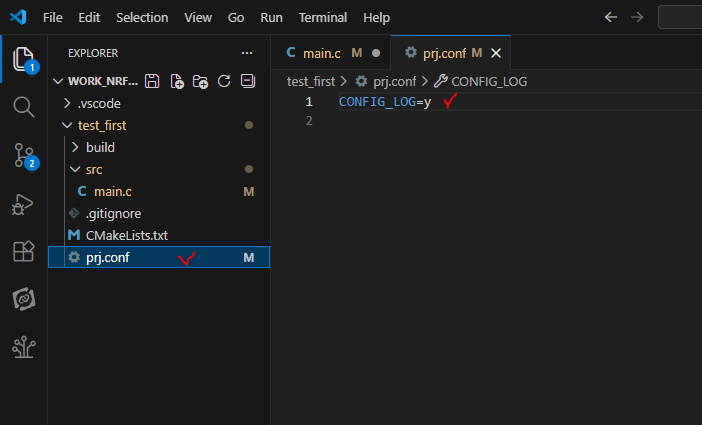Open the Go menu
This screenshot has height=425, width=702.
(x=236, y=17)
